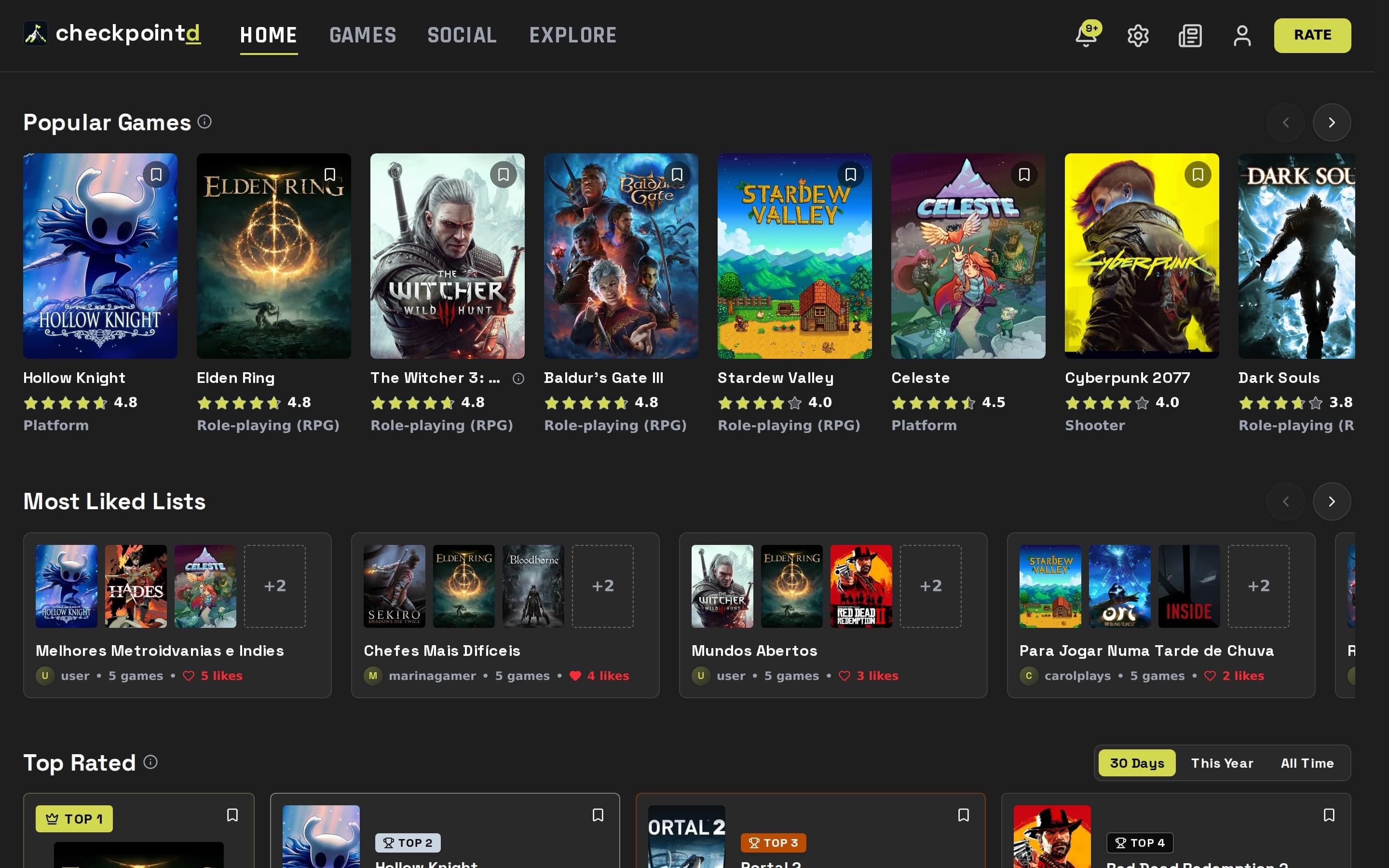Show info icon next to Top Rated
1389x868 pixels.
[x=150, y=762]
